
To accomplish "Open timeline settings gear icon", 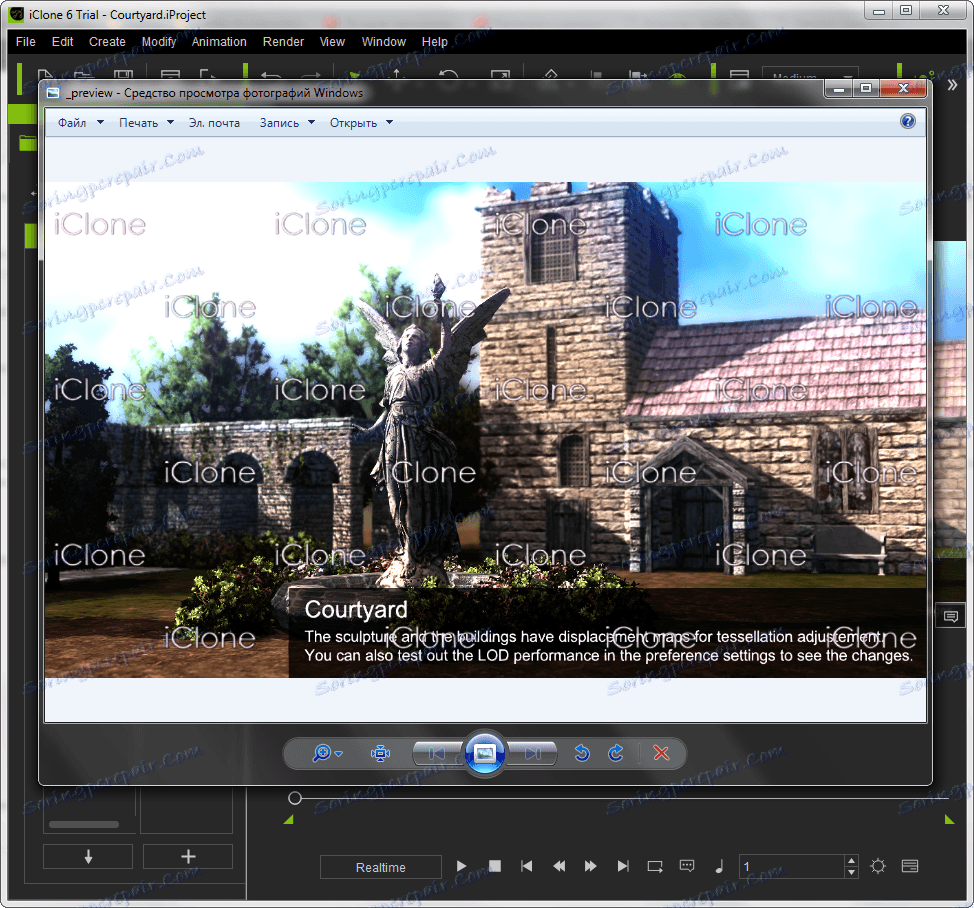I will [878, 866].
